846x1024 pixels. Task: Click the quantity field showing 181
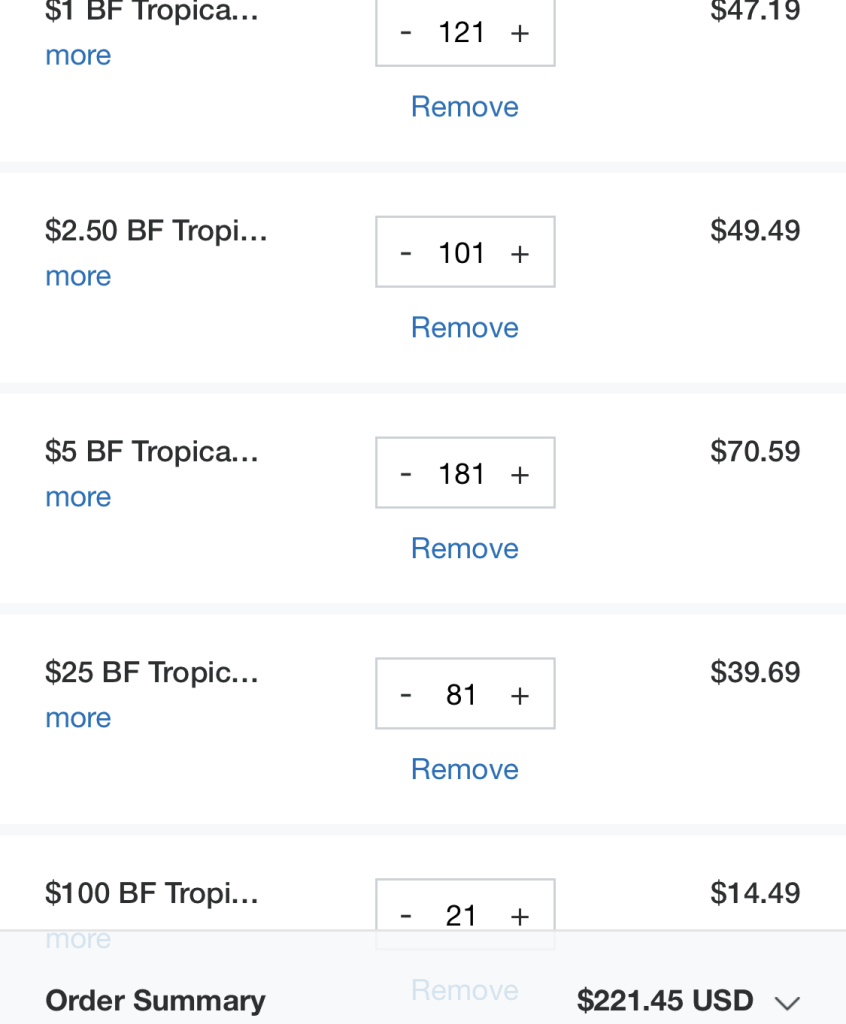[x=462, y=474]
